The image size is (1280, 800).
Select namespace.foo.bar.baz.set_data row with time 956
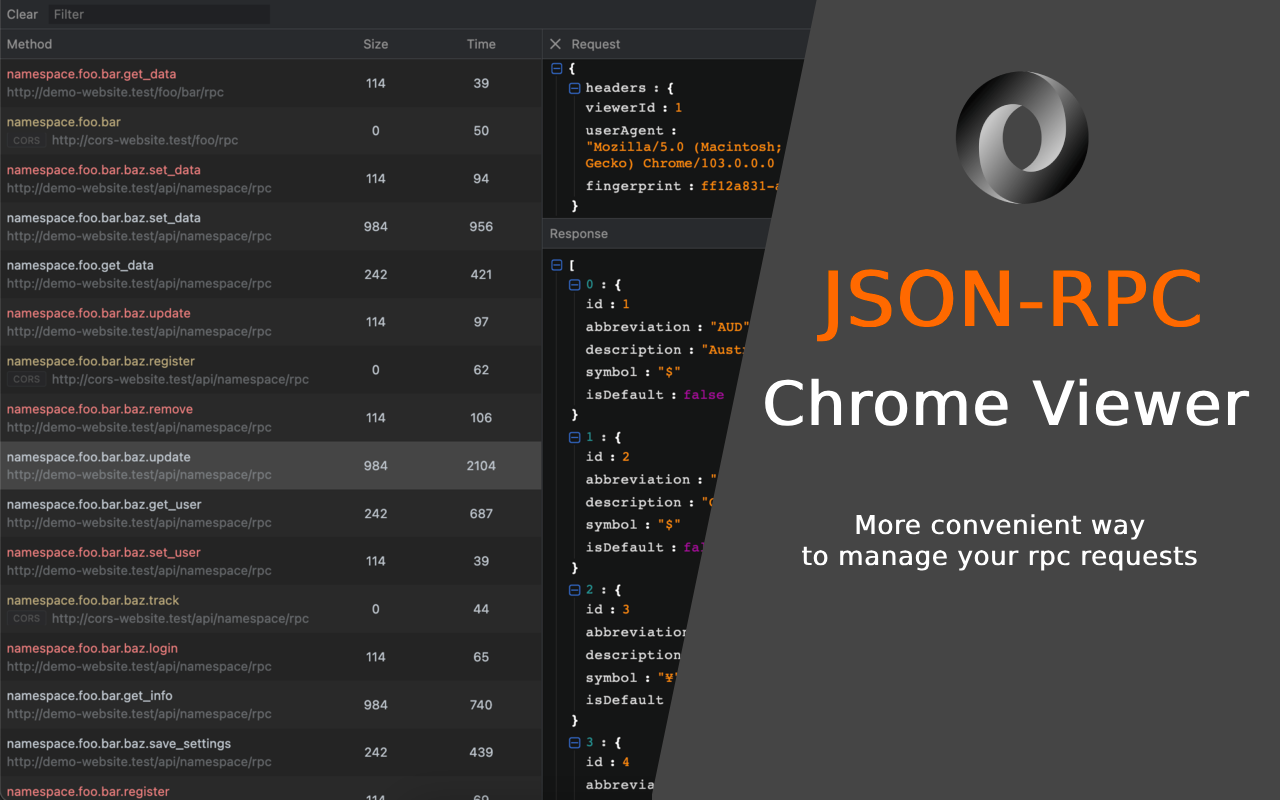(271, 227)
